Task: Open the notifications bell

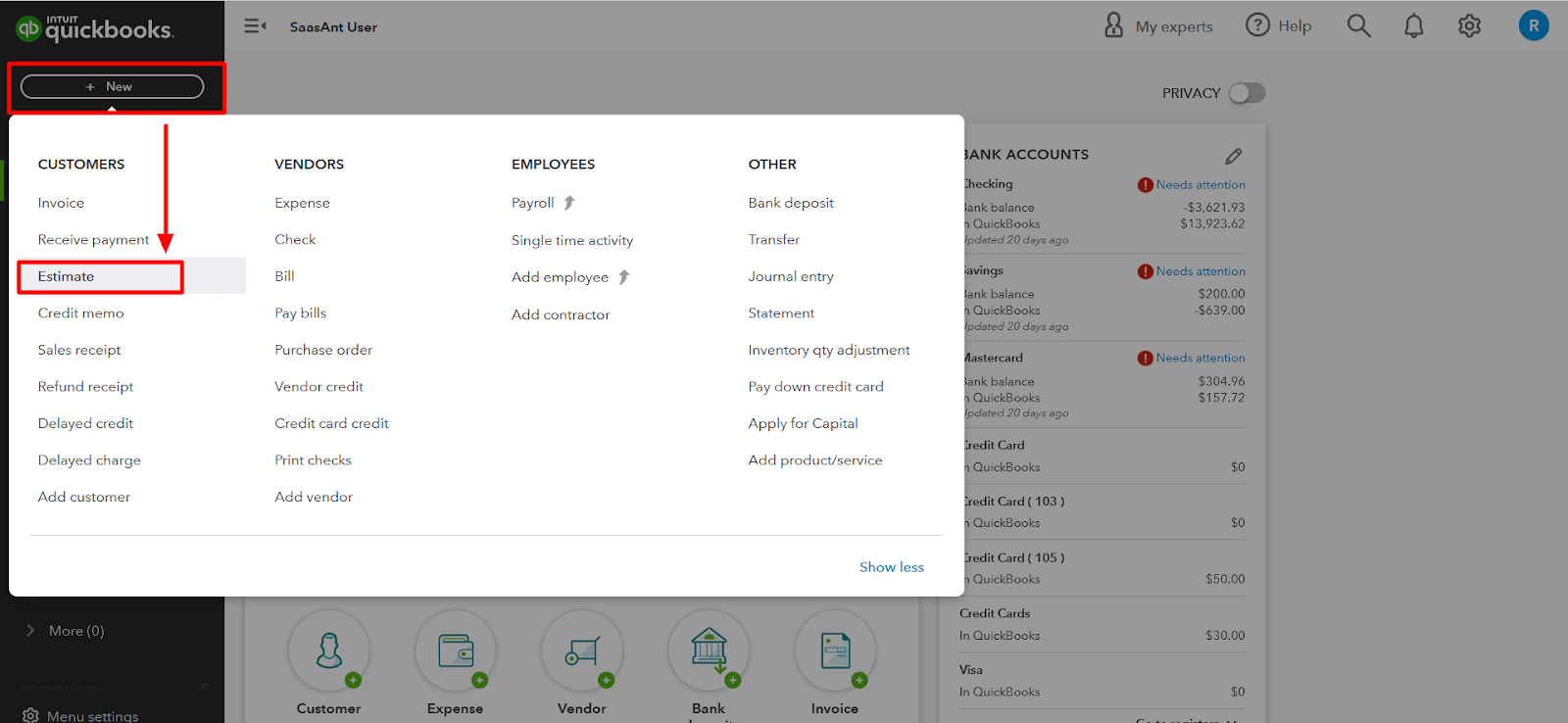Action: click(1413, 25)
